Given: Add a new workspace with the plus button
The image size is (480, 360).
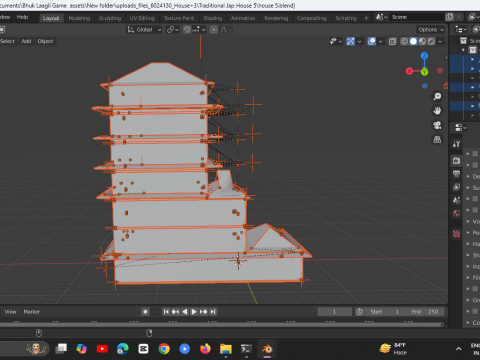Looking at the screenshot, I should (x=366, y=18).
